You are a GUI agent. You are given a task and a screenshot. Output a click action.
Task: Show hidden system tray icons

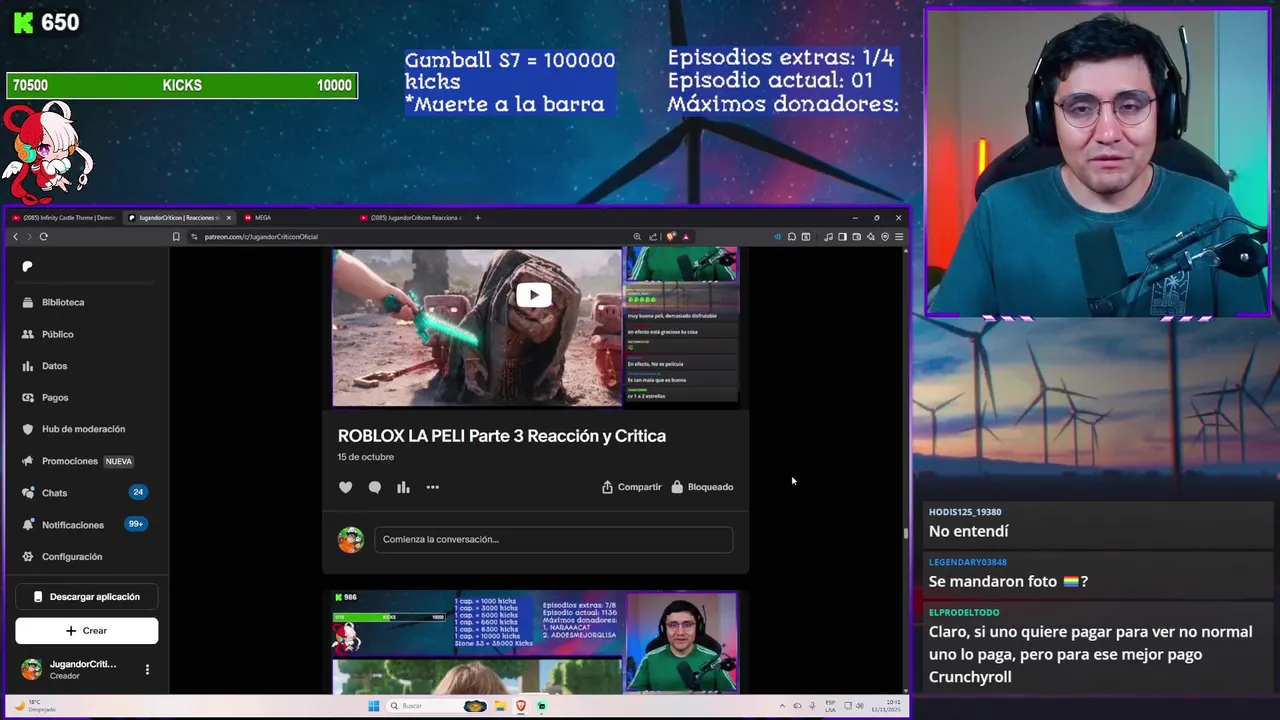click(783, 706)
